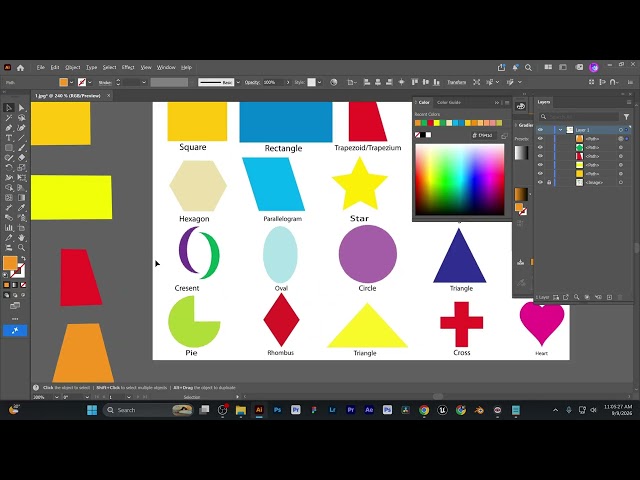Select the Selection tool
Screen dimensions: 640x480
click(9, 108)
